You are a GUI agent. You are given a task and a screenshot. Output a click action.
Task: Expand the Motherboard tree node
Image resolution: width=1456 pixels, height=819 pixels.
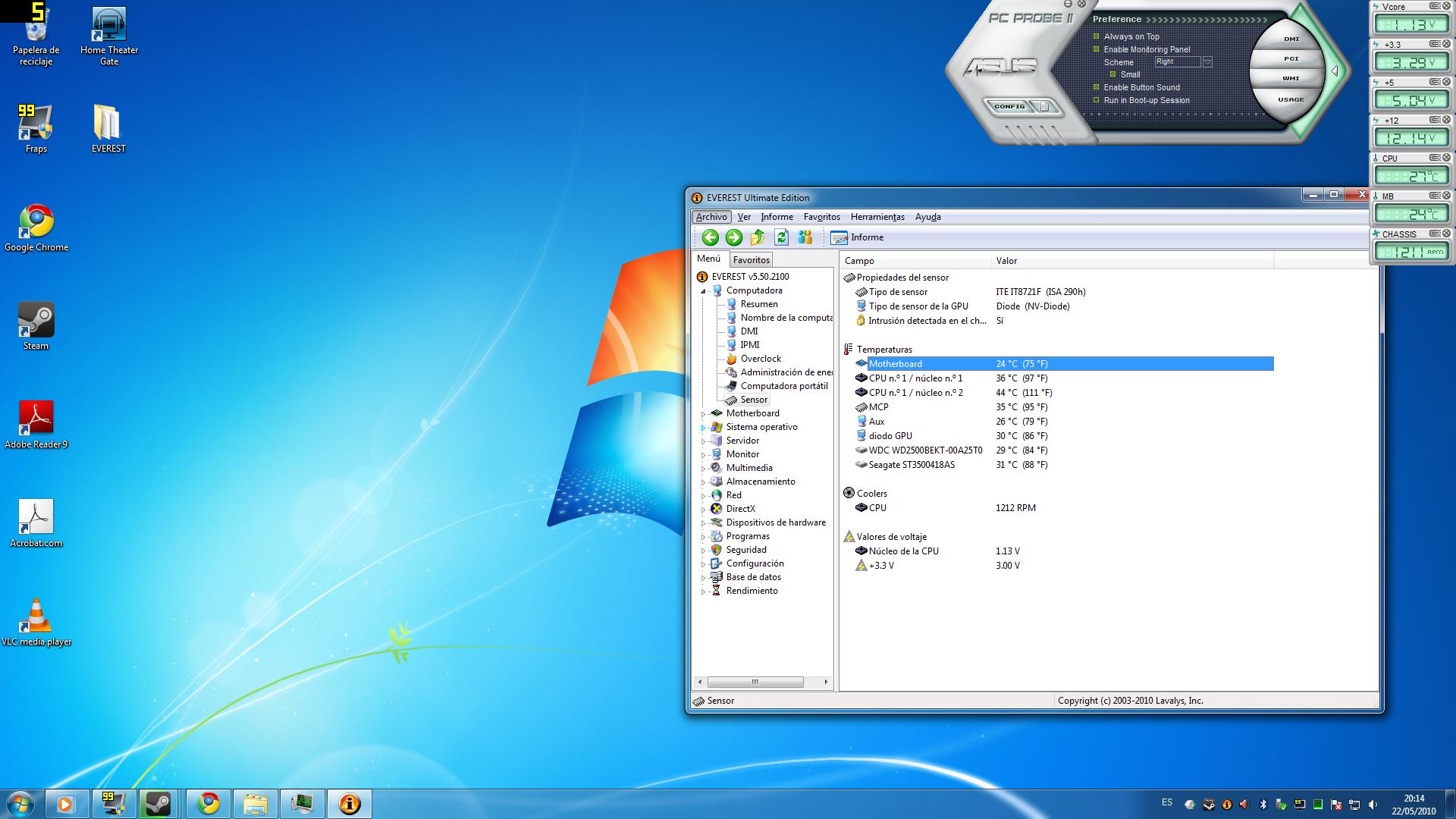pos(704,414)
